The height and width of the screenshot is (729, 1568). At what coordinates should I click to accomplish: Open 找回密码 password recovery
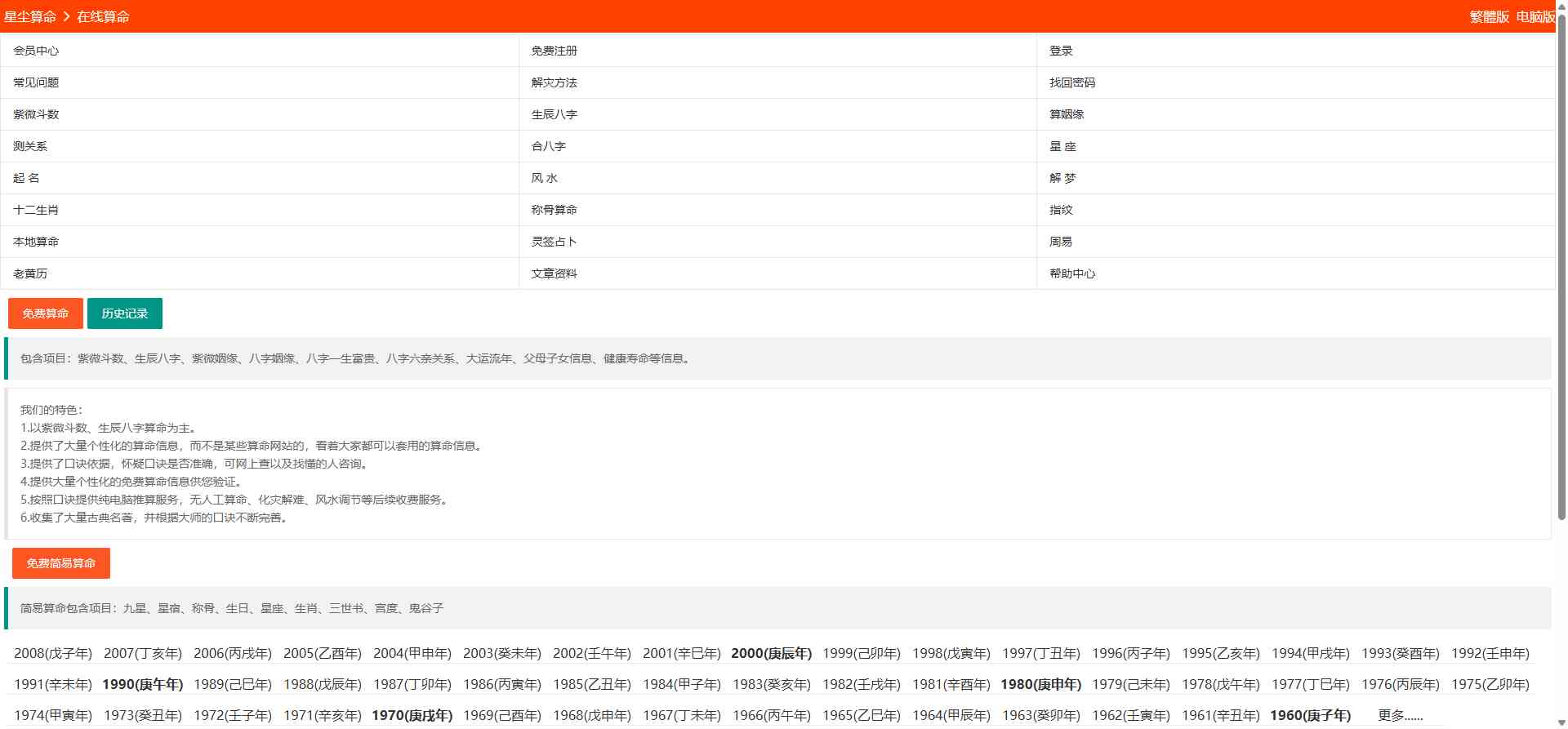point(1072,82)
